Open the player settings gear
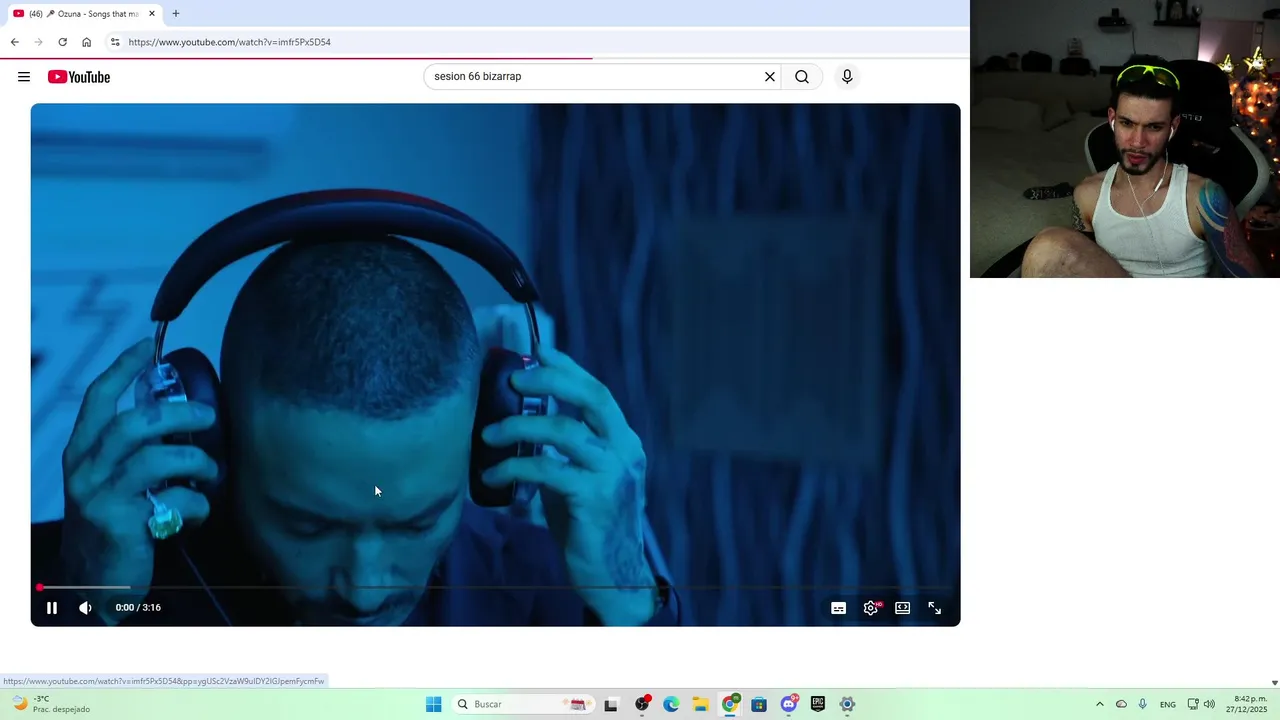1280x720 pixels. point(871,608)
